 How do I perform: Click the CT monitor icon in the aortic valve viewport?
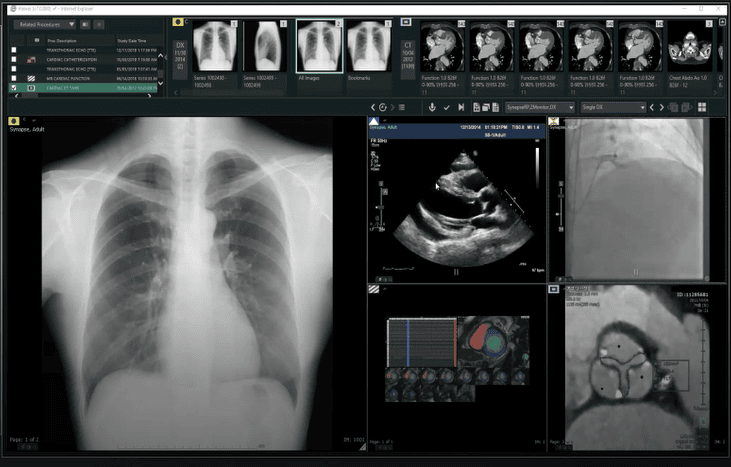(553, 289)
